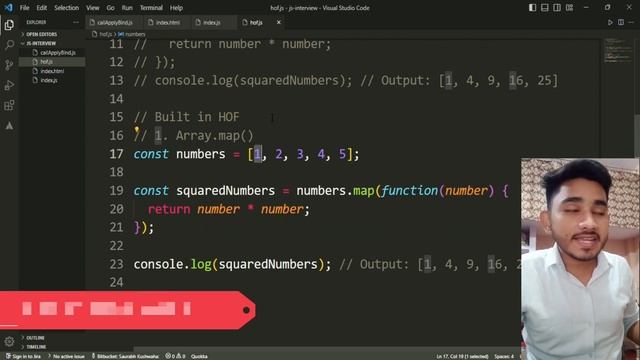Expand the Timeline section
Screen dimensions: 640x360
tap(52, 347)
